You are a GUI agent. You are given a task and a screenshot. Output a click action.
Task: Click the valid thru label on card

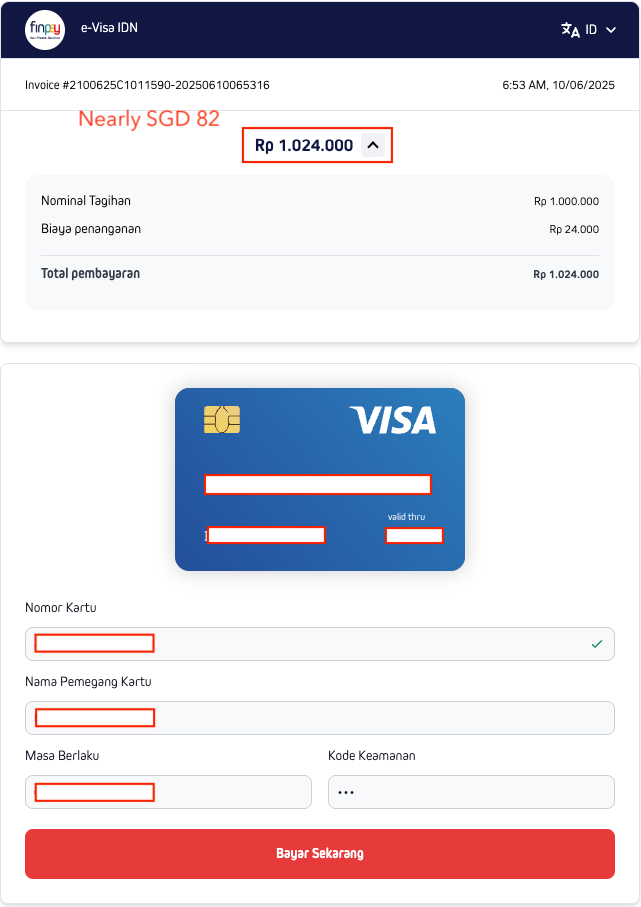tap(406, 517)
